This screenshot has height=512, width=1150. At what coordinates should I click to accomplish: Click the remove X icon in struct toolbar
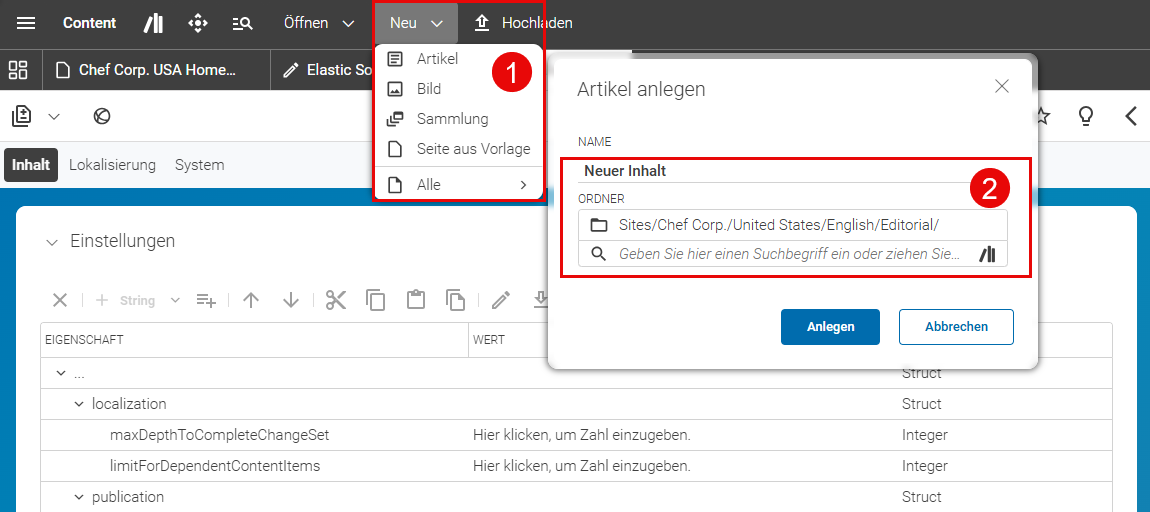pos(60,300)
